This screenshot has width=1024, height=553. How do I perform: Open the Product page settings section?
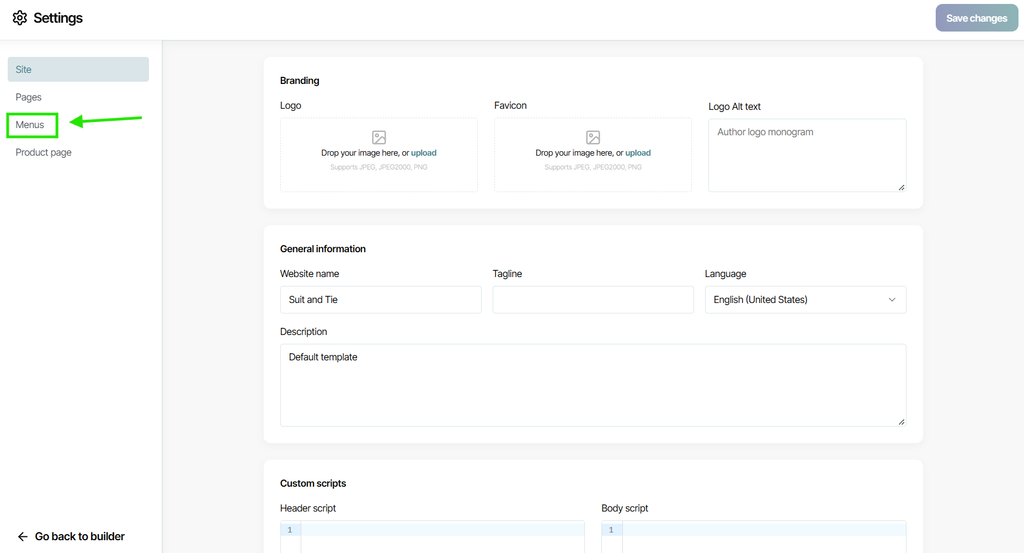tap(44, 152)
